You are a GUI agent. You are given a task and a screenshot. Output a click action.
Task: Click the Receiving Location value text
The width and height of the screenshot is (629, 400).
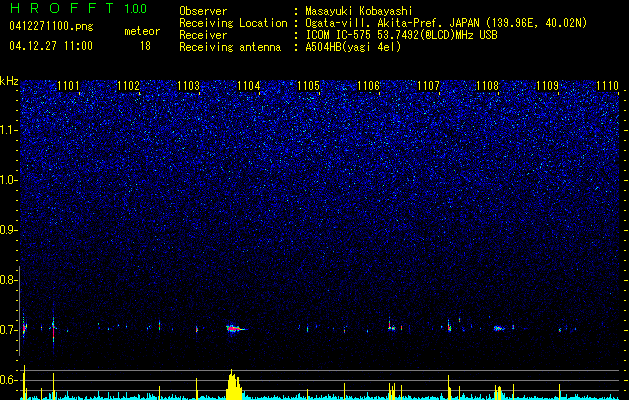click(446, 23)
